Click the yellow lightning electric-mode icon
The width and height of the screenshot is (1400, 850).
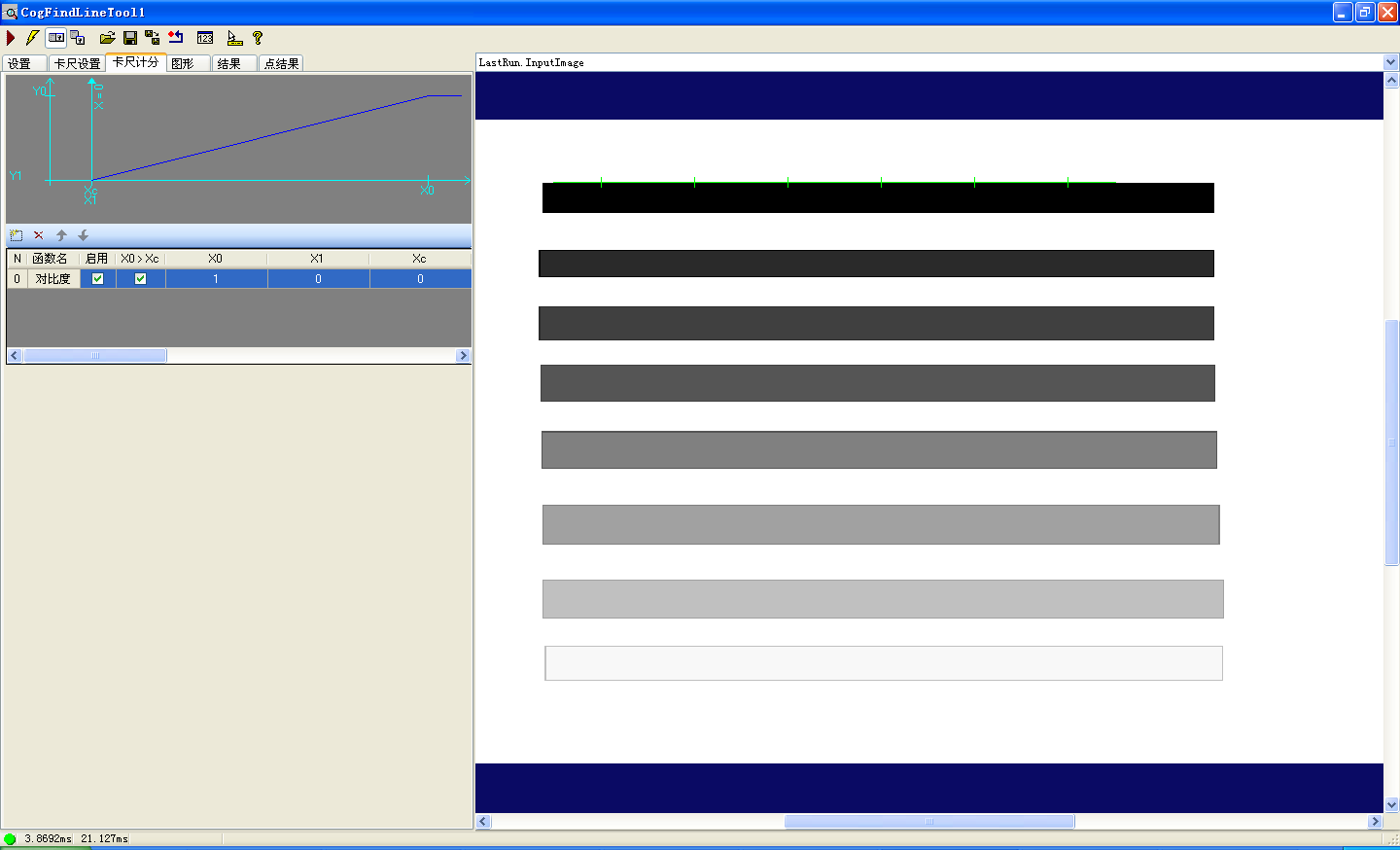tap(32, 38)
